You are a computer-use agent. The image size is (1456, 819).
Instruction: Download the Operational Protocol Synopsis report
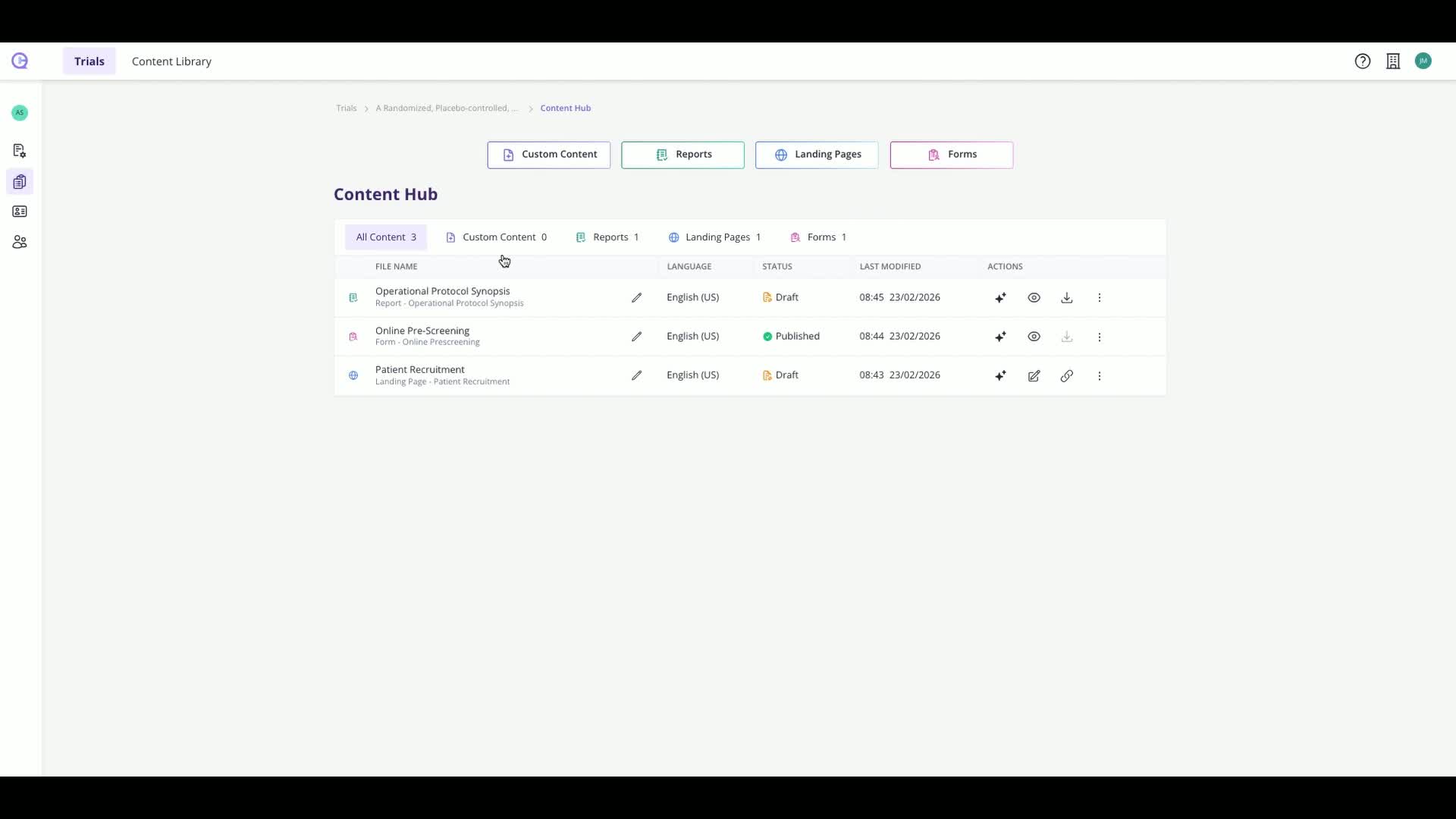1066,298
